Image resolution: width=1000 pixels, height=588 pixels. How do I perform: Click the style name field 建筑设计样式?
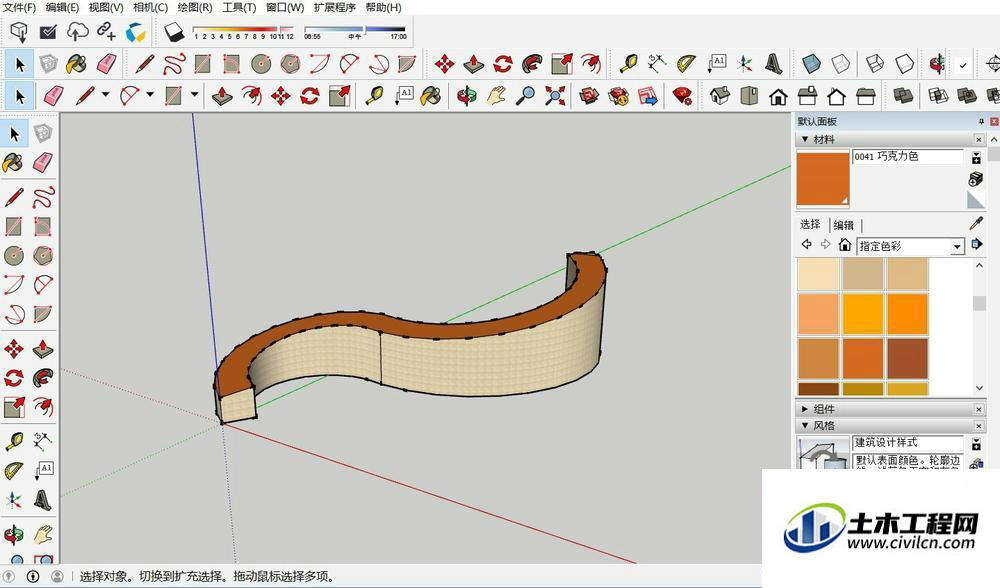click(x=908, y=443)
